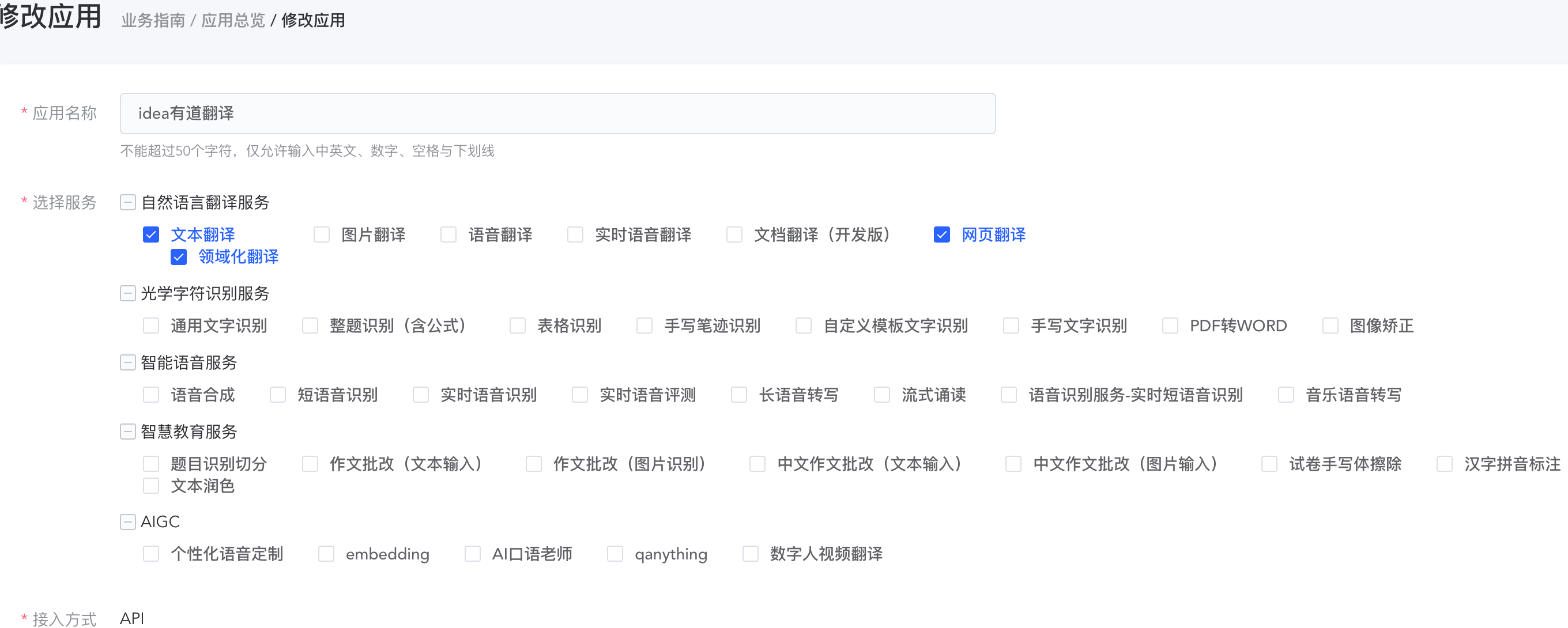Select the qanything checkbox
1568x628 pixels.
point(615,554)
